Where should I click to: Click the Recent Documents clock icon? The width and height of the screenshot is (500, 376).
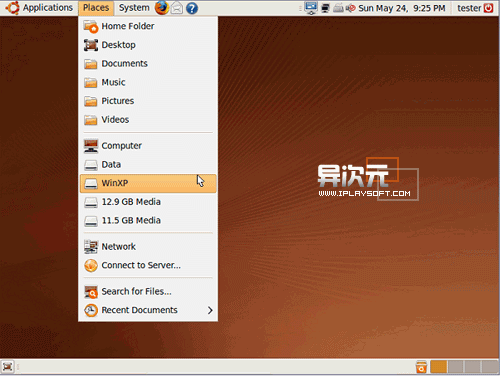pos(91,310)
